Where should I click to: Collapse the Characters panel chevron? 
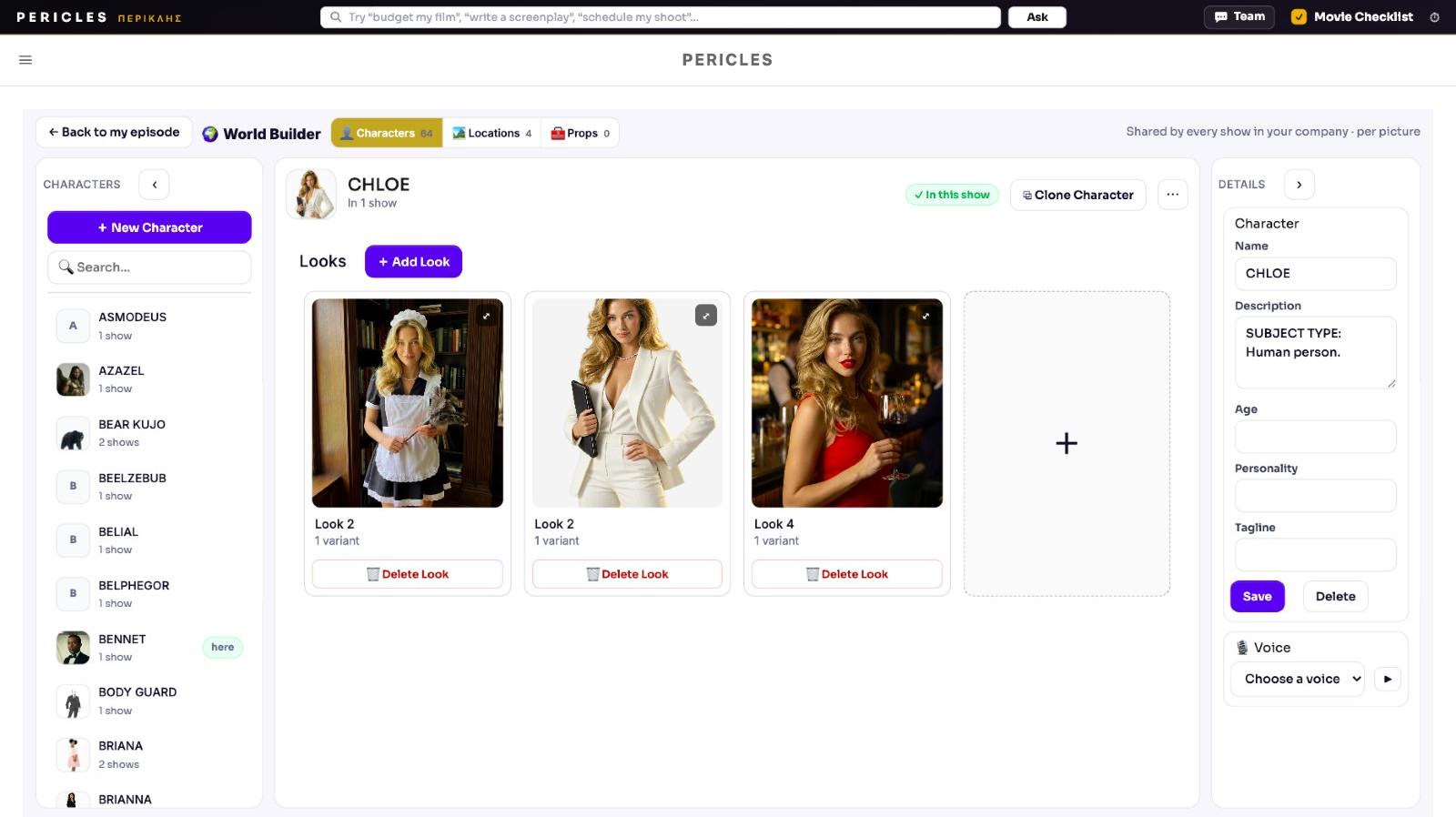tap(155, 185)
